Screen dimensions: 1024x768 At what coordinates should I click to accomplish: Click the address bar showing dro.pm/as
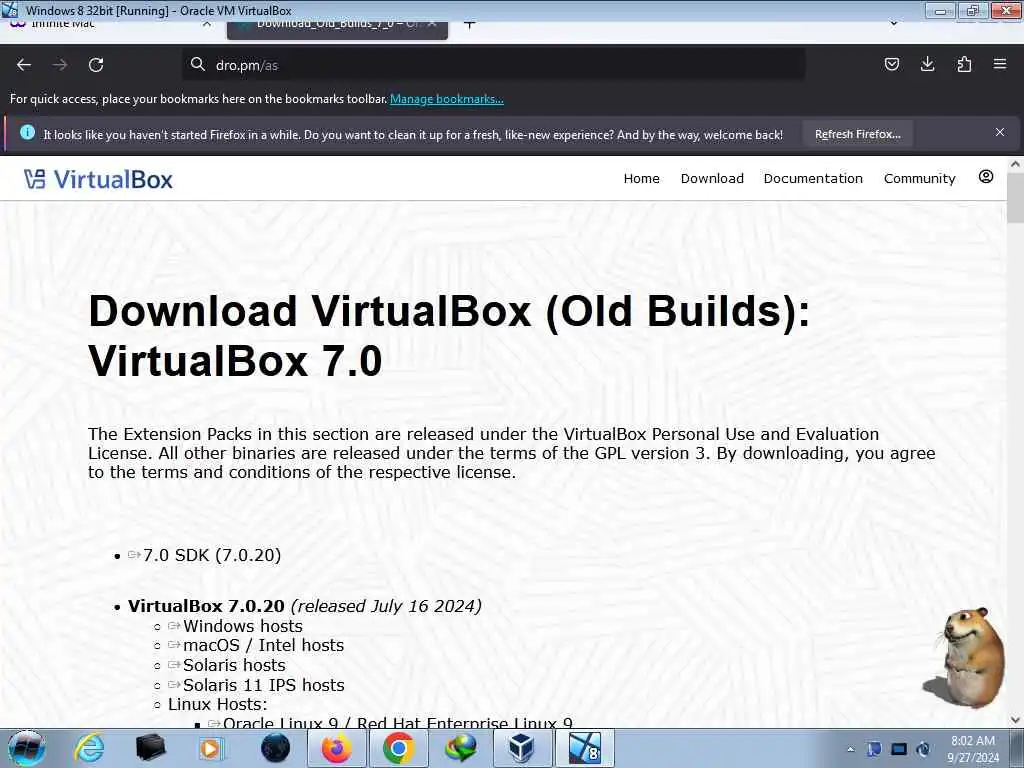click(493, 65)
